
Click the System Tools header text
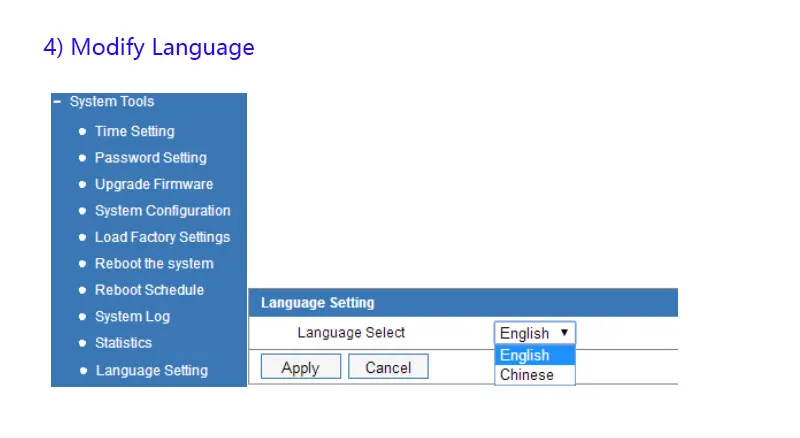click(x=112, y=102)
